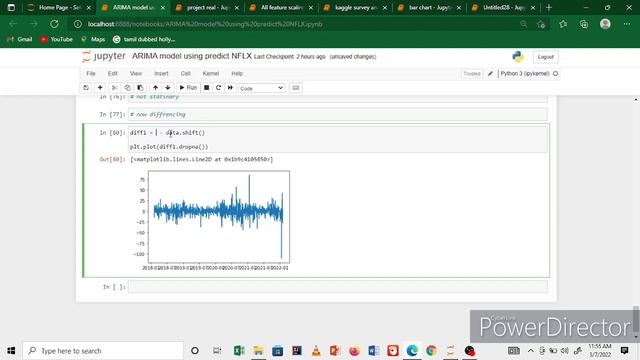Open the command palette keyboard icon
The height and width of the screenshot is (360, 640).
click(x=296, y=88)
